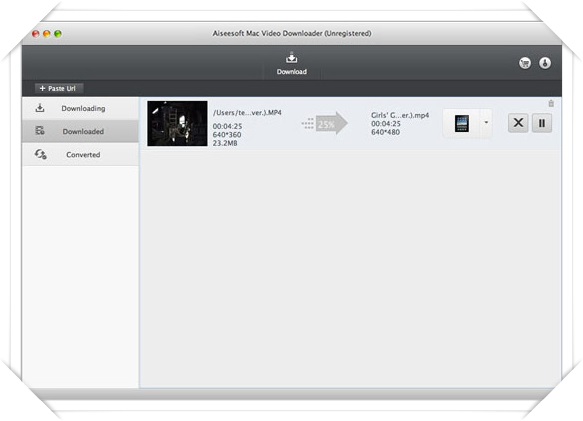Image resolution: width=583 pixels, height=421 pixels.
Task: Minimize window with the yellow button
Action: click(47, 34)
